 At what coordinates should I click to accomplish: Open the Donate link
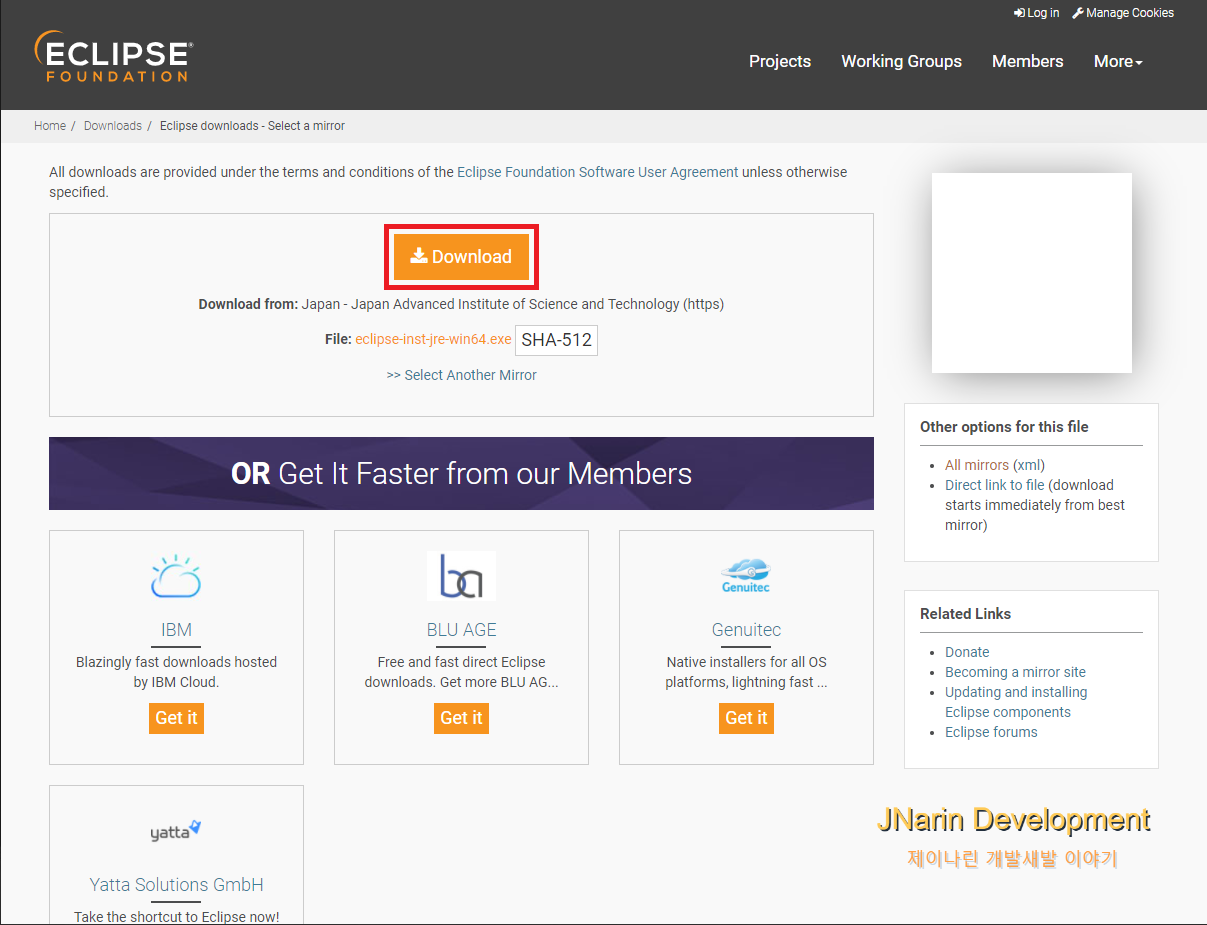[967, 652]
